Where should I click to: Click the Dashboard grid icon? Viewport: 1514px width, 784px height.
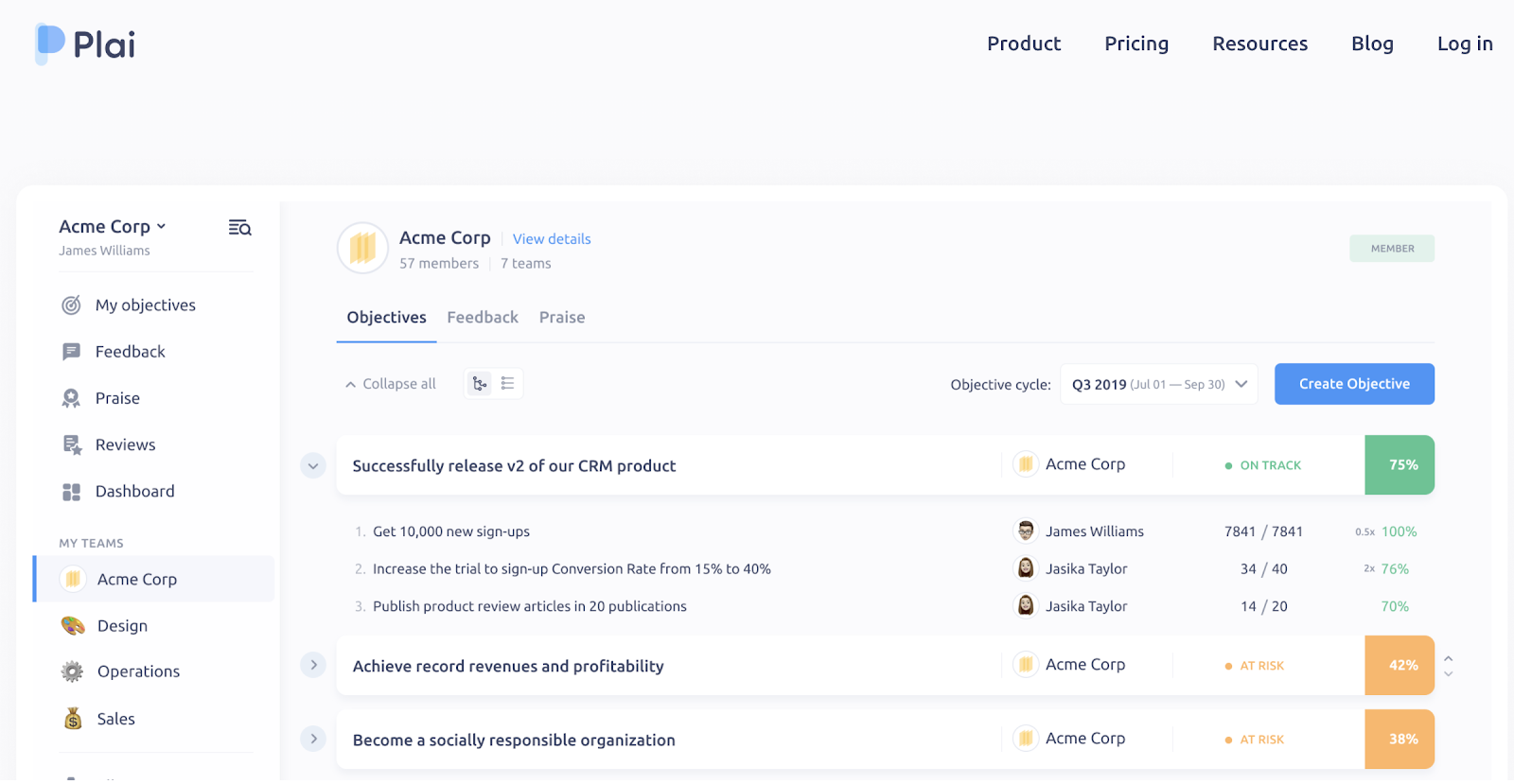point(71,492)
